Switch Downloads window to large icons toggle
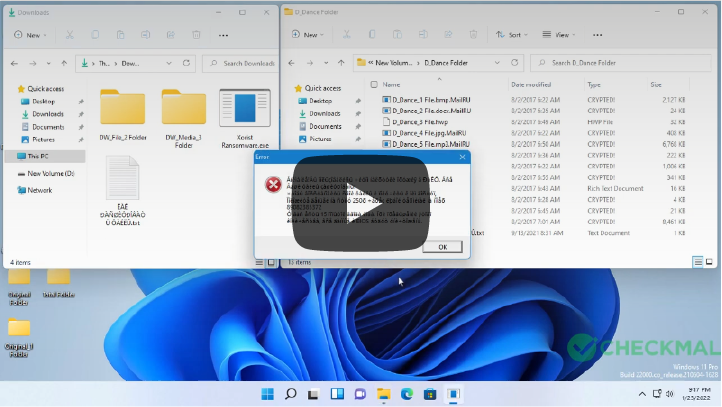The width and height of the screenshot is (722, 407). pyautogui.click(x=271, y=262)
